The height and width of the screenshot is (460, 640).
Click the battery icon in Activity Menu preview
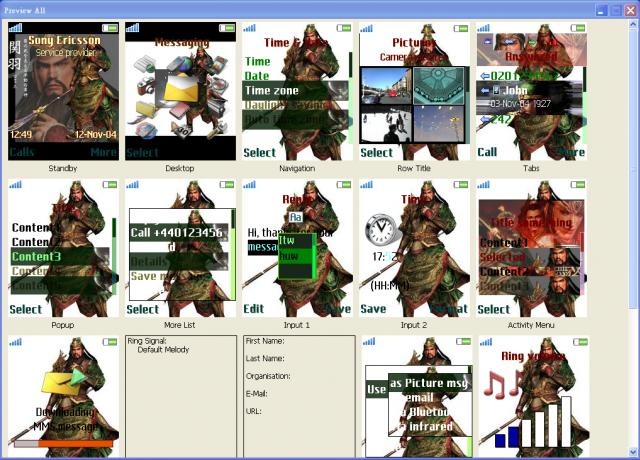pos(578,184)
